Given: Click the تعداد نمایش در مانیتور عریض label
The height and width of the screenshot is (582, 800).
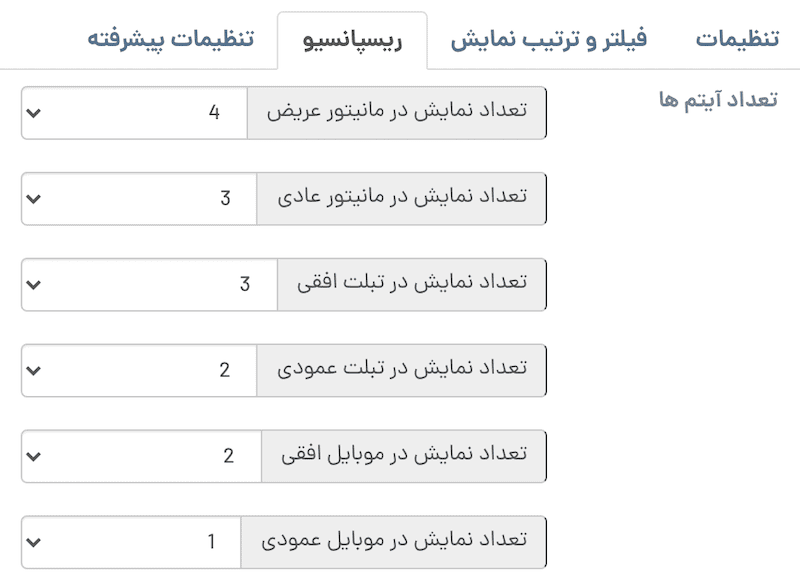Looking at the screenshot, I should pyautogui.click(x=396, y=112).
